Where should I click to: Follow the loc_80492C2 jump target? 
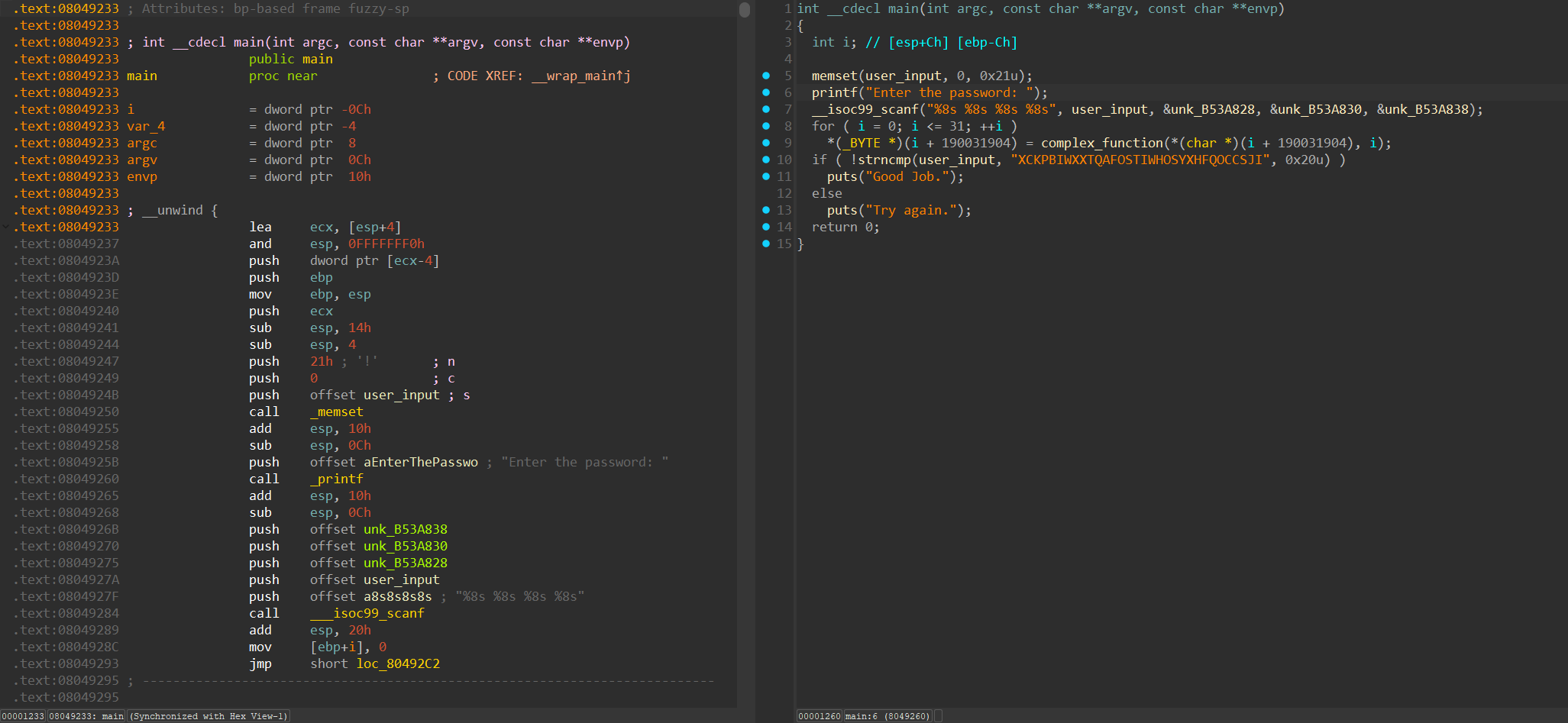pyautogui.click(x=398, y=663)
